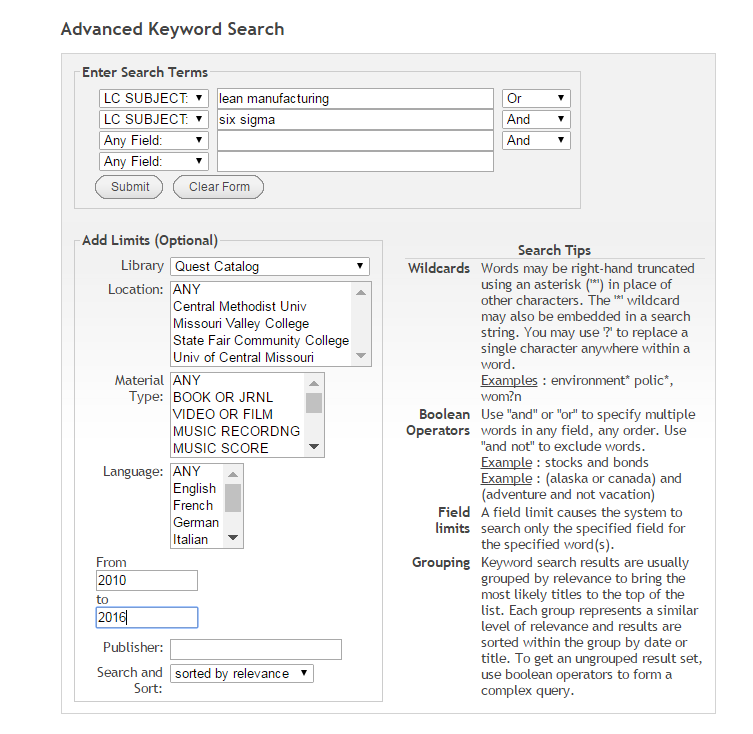Image resolution: width=753 pixels, height=734 pixels.
Task: Select BOOK OR JRNL material type
Action: tap(238, 397)
